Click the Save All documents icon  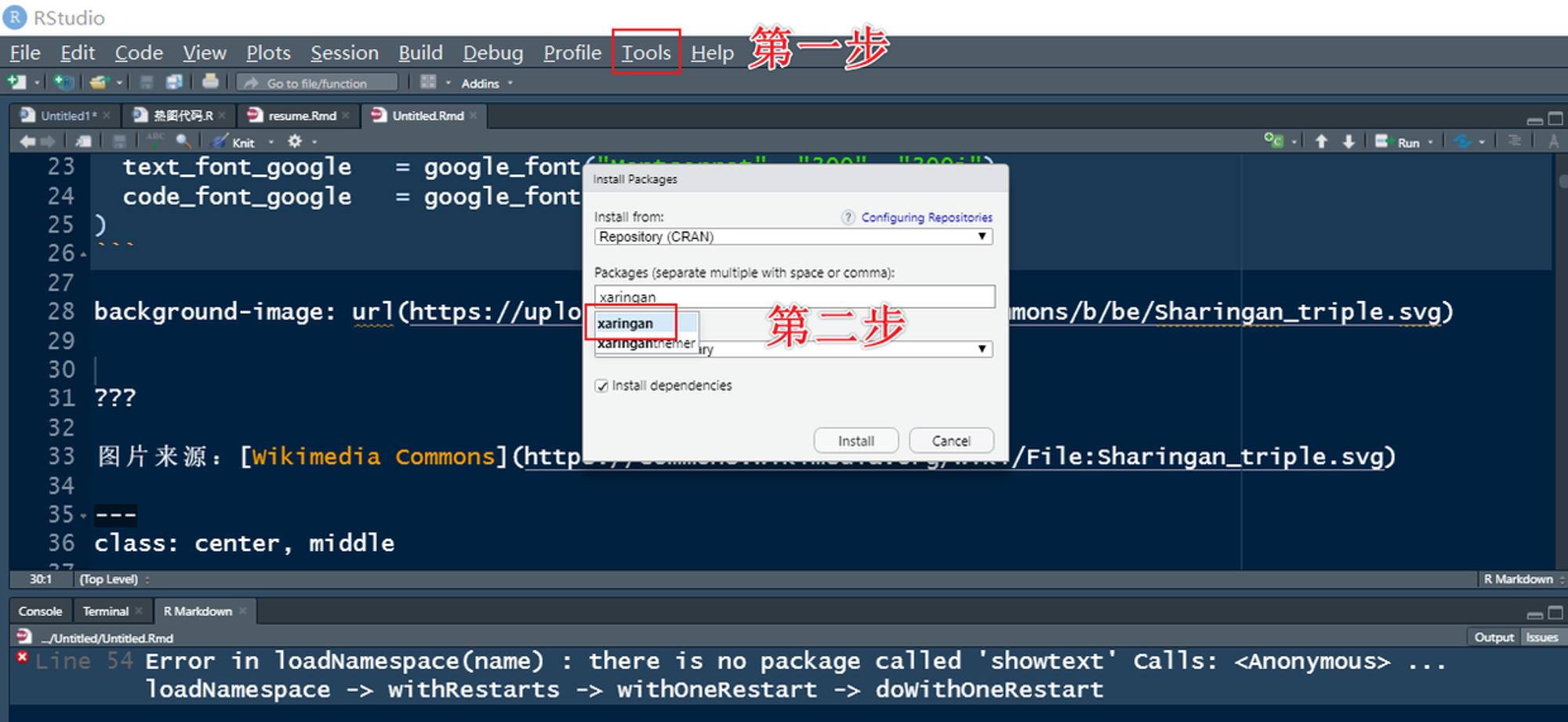tap(174, 82)
